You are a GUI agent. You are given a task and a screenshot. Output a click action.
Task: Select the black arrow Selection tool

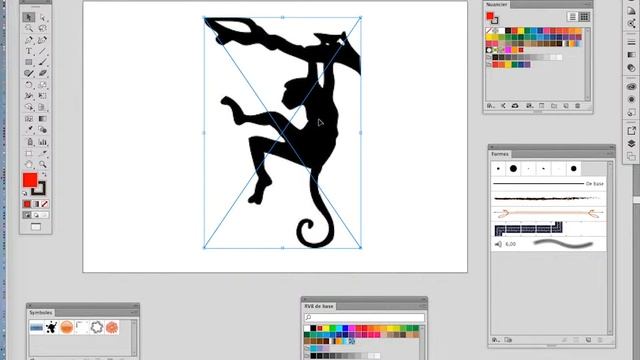[x=29, y=17]
